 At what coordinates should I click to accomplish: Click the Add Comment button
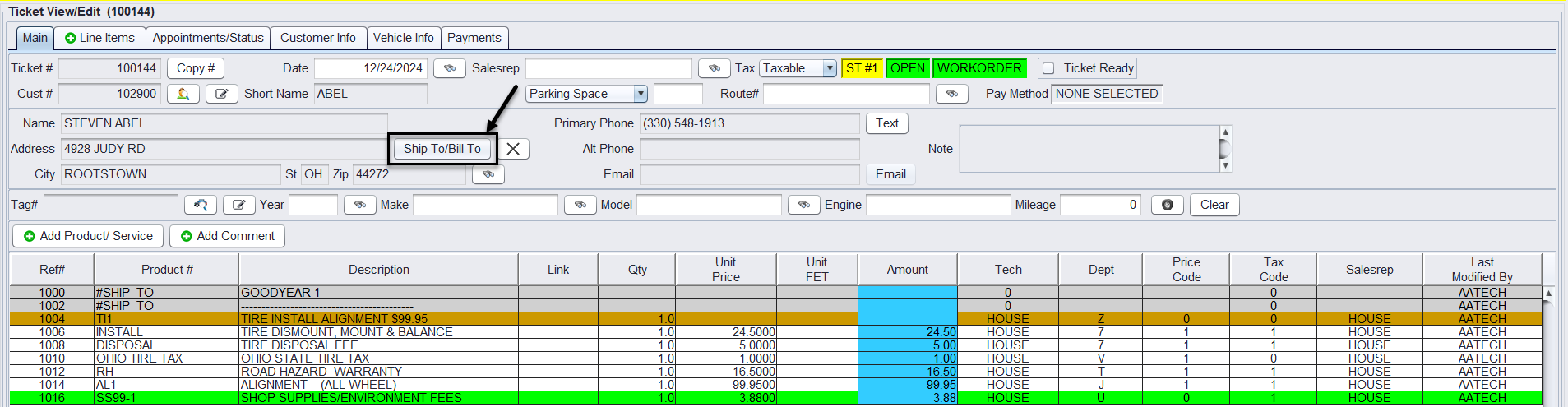point(227,236)
